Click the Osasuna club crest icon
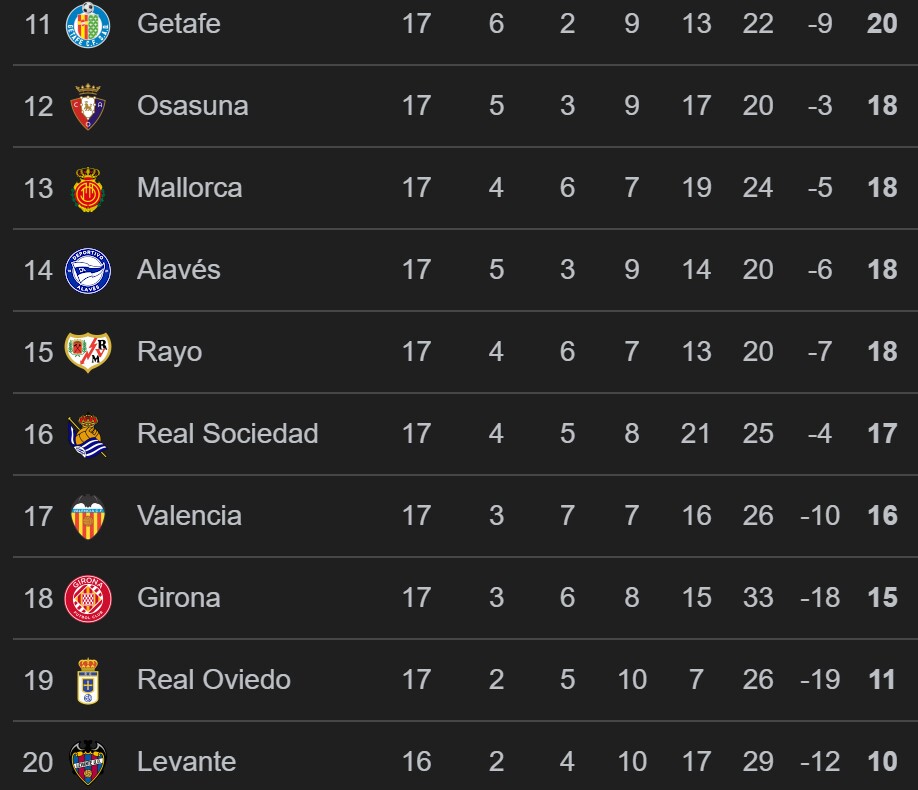This screenshot has width=918, height=790. (88, 106)
